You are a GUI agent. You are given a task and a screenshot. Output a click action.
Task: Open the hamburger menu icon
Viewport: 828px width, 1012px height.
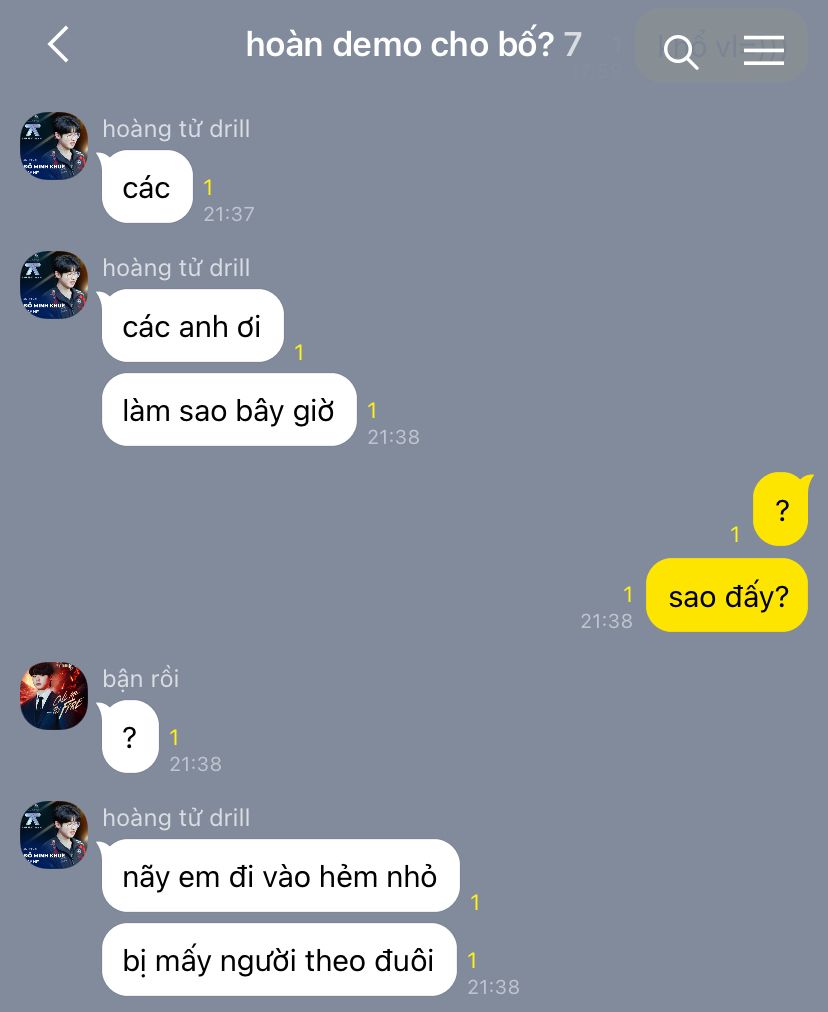pyautogui.click(x=763, y=50)
